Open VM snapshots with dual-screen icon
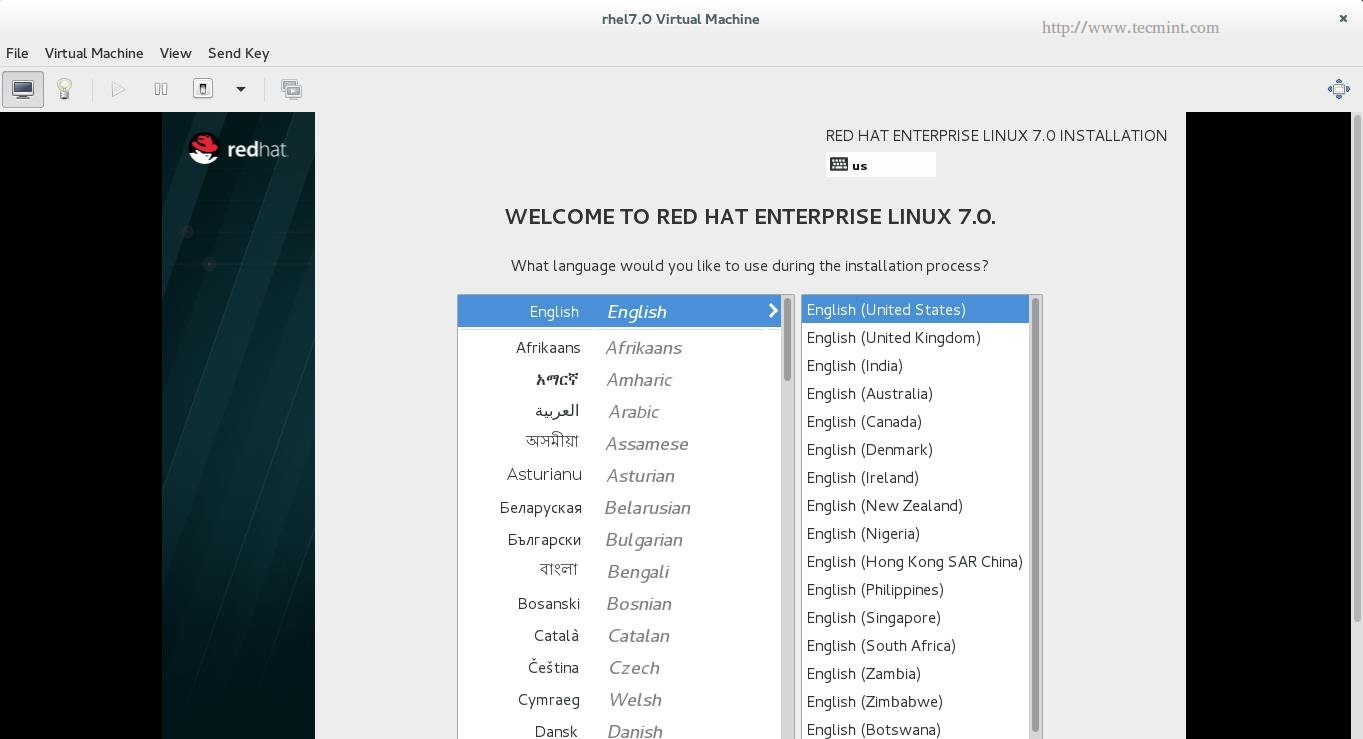 291,89
